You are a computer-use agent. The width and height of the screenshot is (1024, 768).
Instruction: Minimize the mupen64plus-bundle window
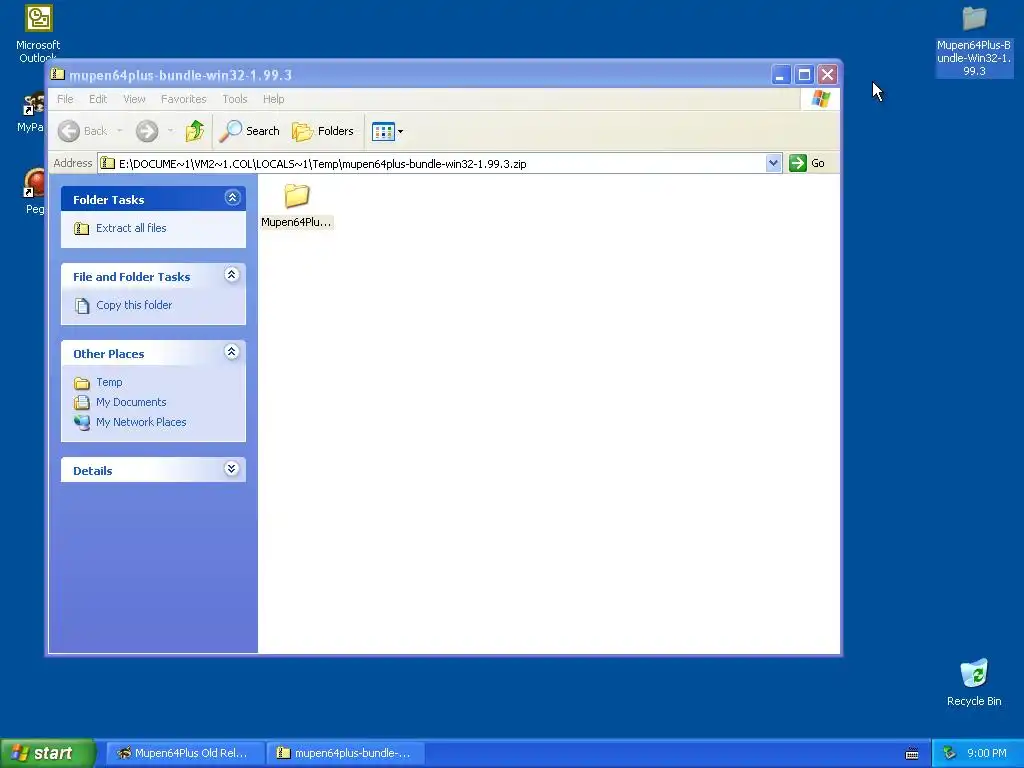780,75
